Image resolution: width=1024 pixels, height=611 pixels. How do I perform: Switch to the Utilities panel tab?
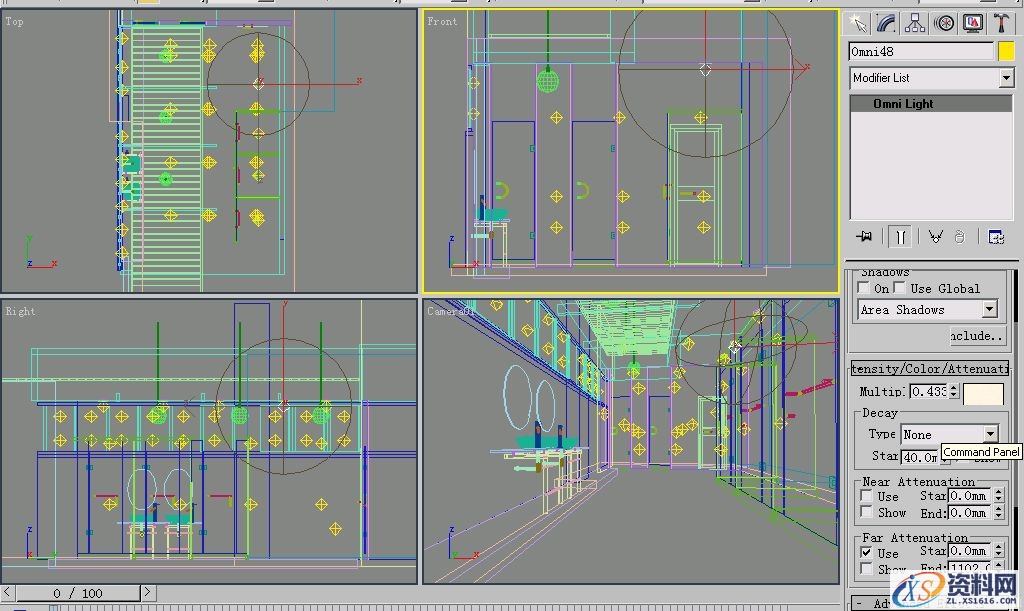(x=1001, y=22)
